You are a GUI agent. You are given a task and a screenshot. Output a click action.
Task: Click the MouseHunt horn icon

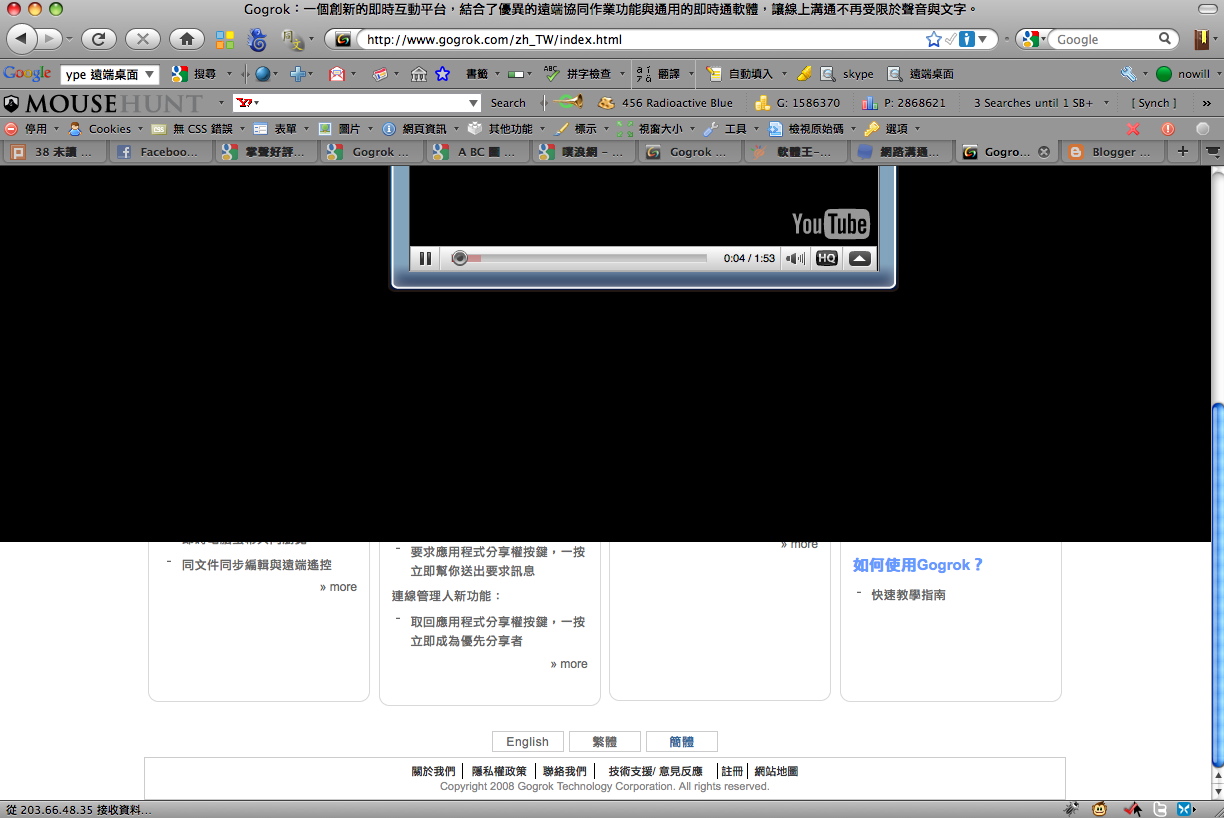[x=569, y=102]
